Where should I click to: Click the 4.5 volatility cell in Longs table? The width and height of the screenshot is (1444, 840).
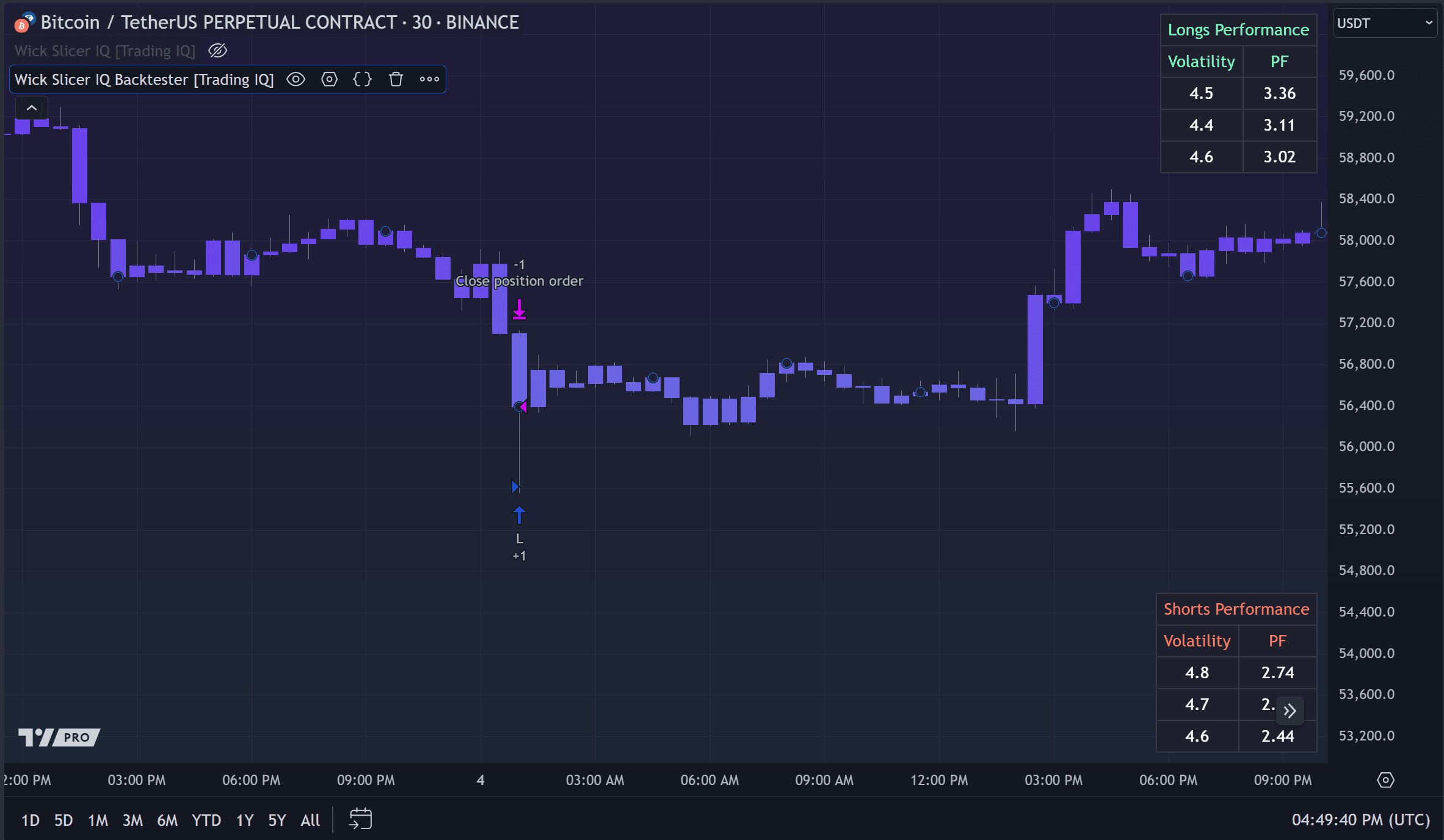click(x=1202, y=93)
